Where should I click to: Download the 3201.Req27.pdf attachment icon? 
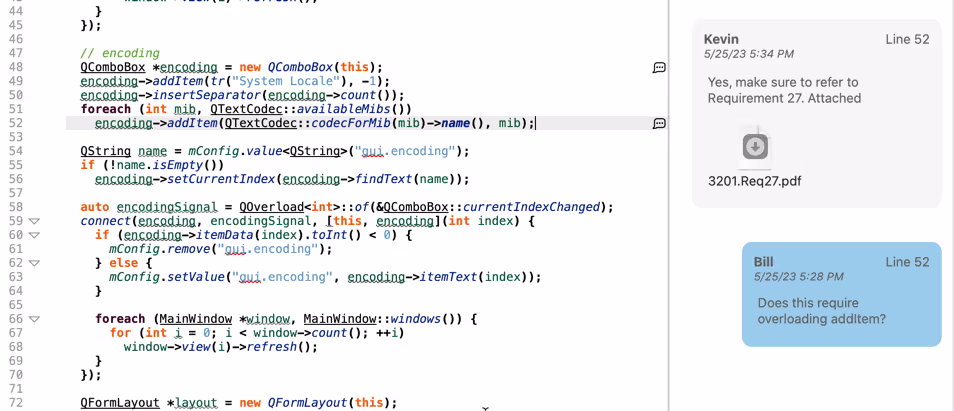pos(754,147)
